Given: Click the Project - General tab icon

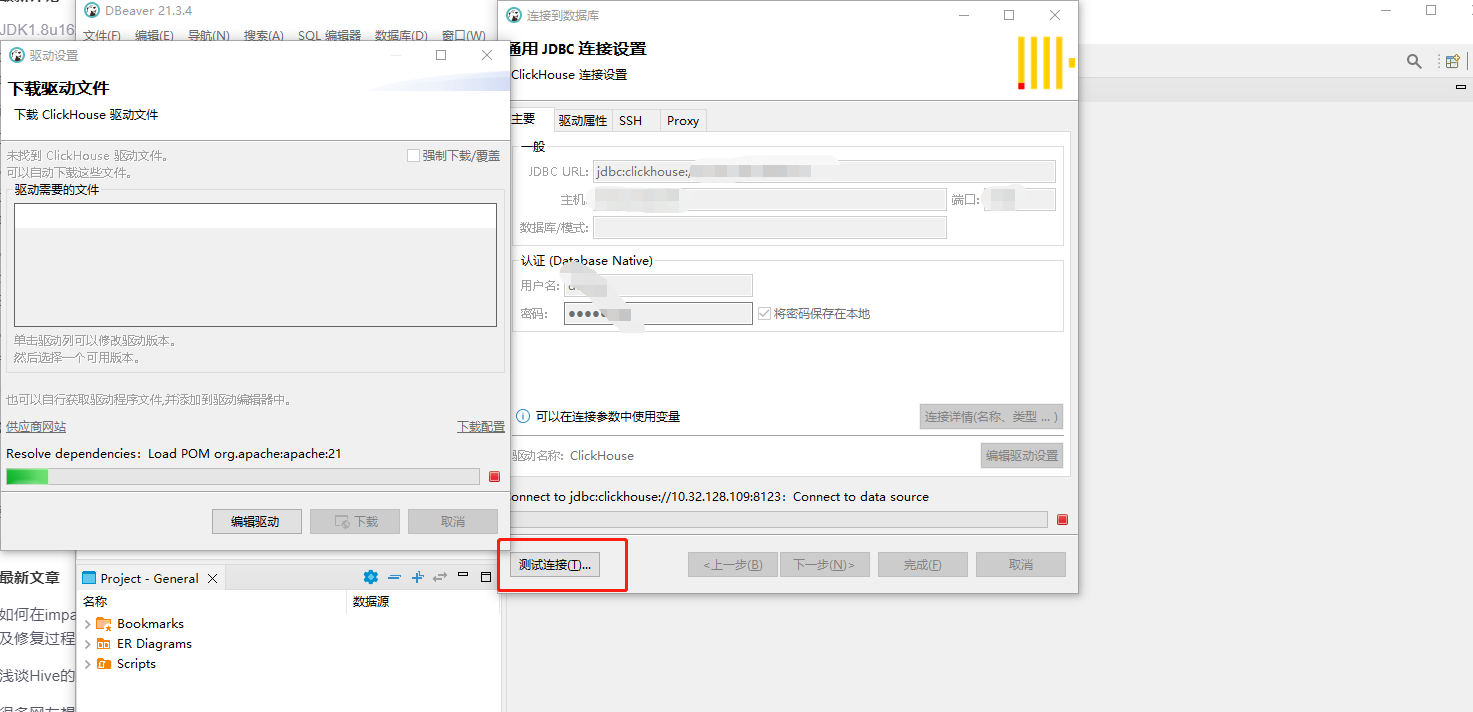Looking at the screenshot, I should coord(89,578).
